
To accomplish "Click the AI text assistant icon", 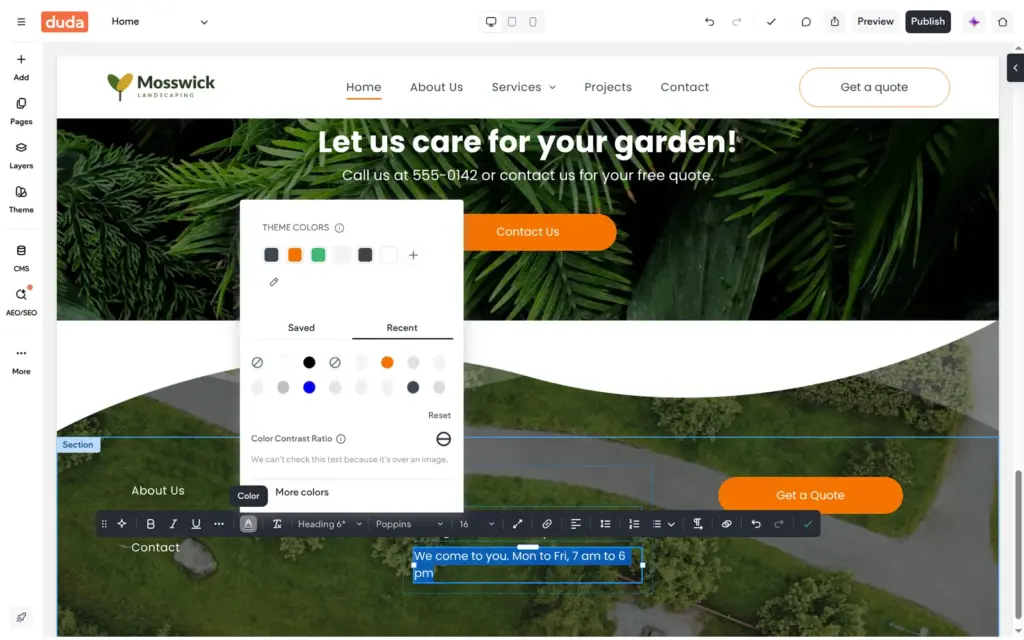I will tap(122, 524).
